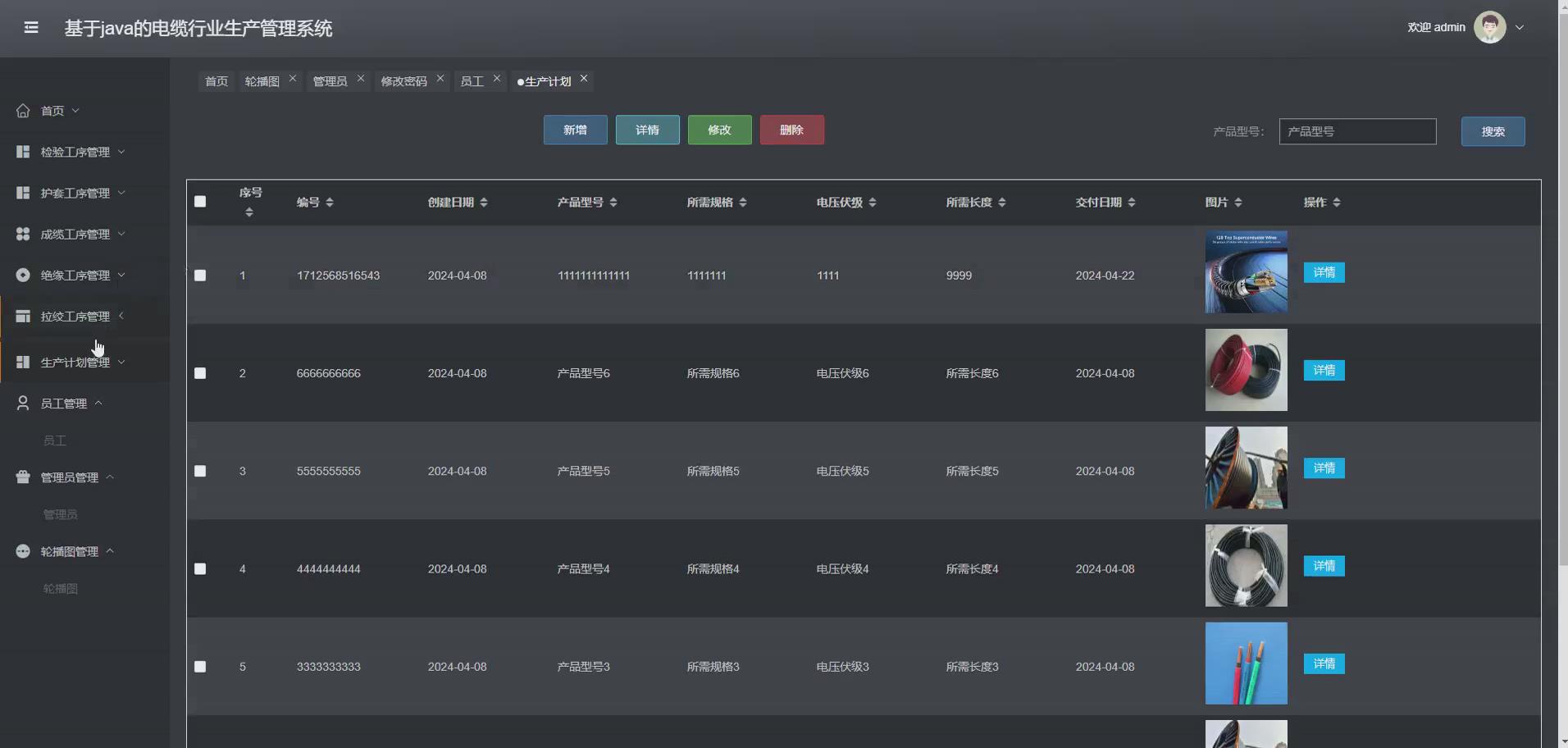Click the 所需长度 sort arrows

(1002, 203)
